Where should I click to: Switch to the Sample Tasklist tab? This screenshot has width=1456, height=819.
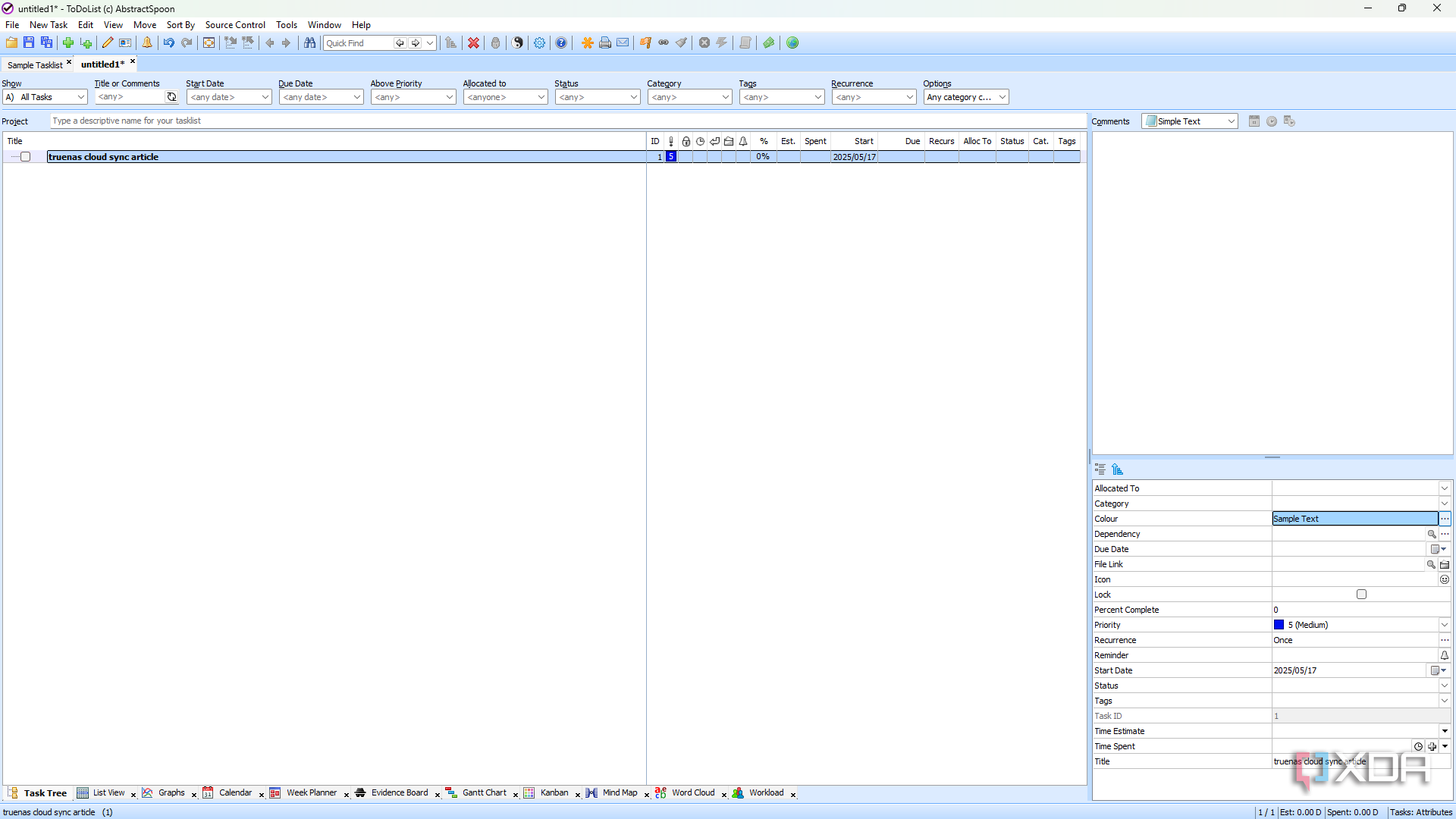[35, 64]
